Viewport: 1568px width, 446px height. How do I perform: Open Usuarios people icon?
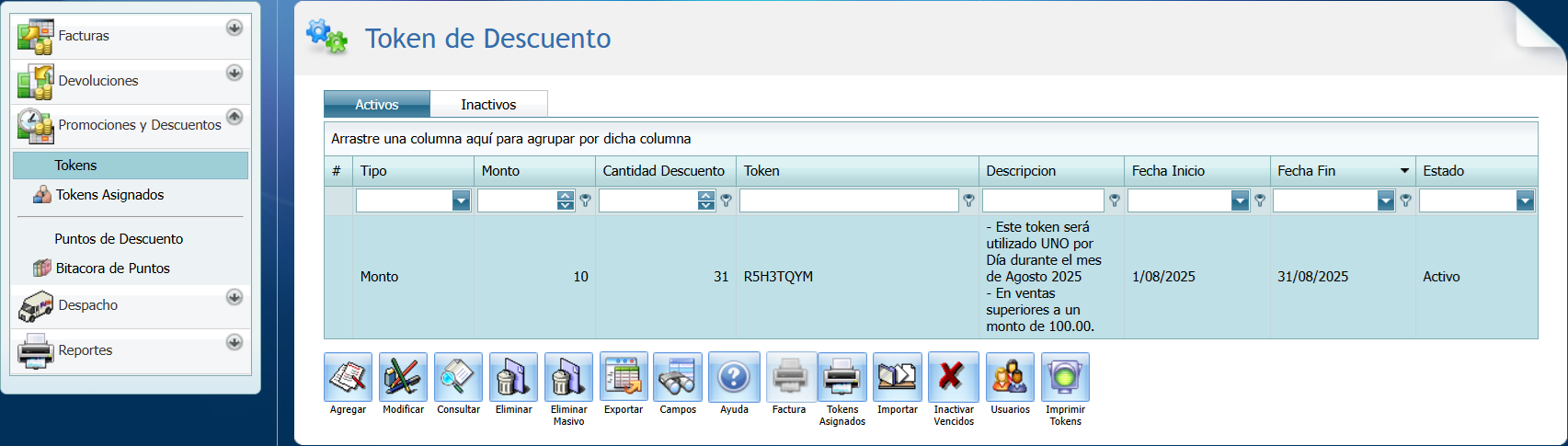[x=1010, y=377]
